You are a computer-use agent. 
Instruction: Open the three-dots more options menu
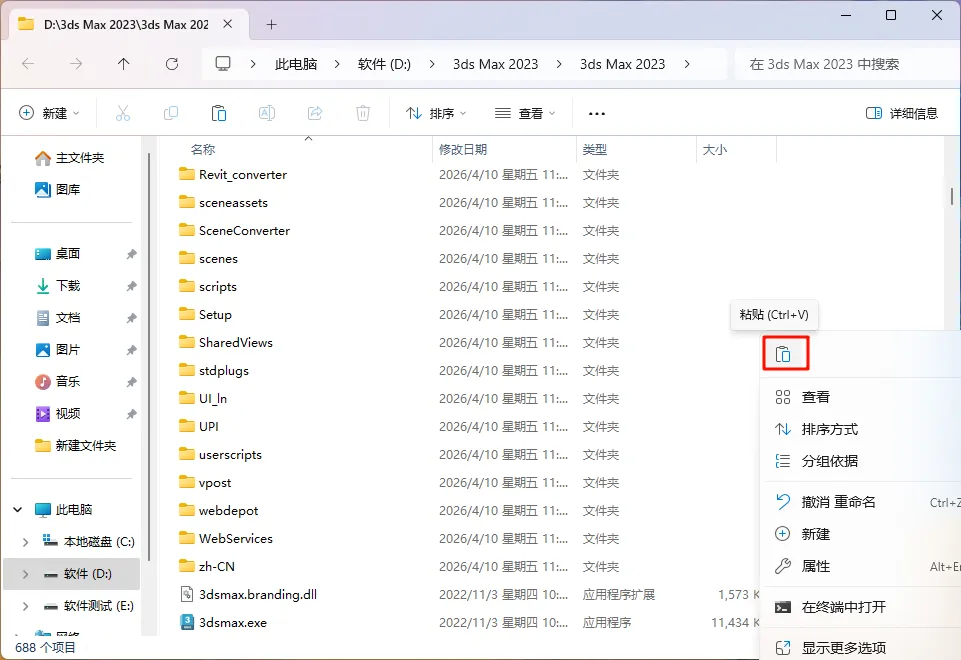(596, 113)
